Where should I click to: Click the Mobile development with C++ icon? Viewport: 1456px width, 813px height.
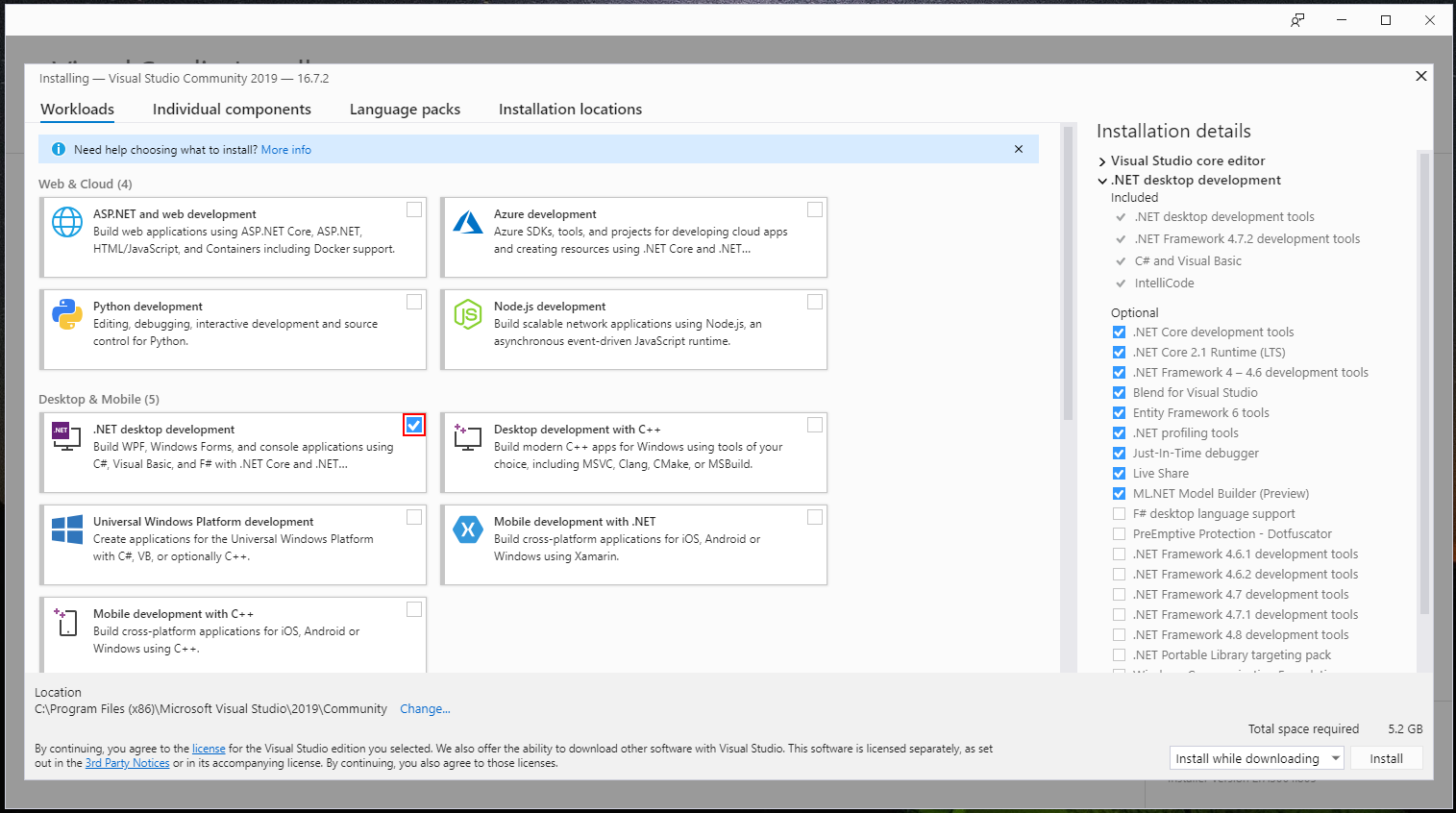click(x=65, y=622)
